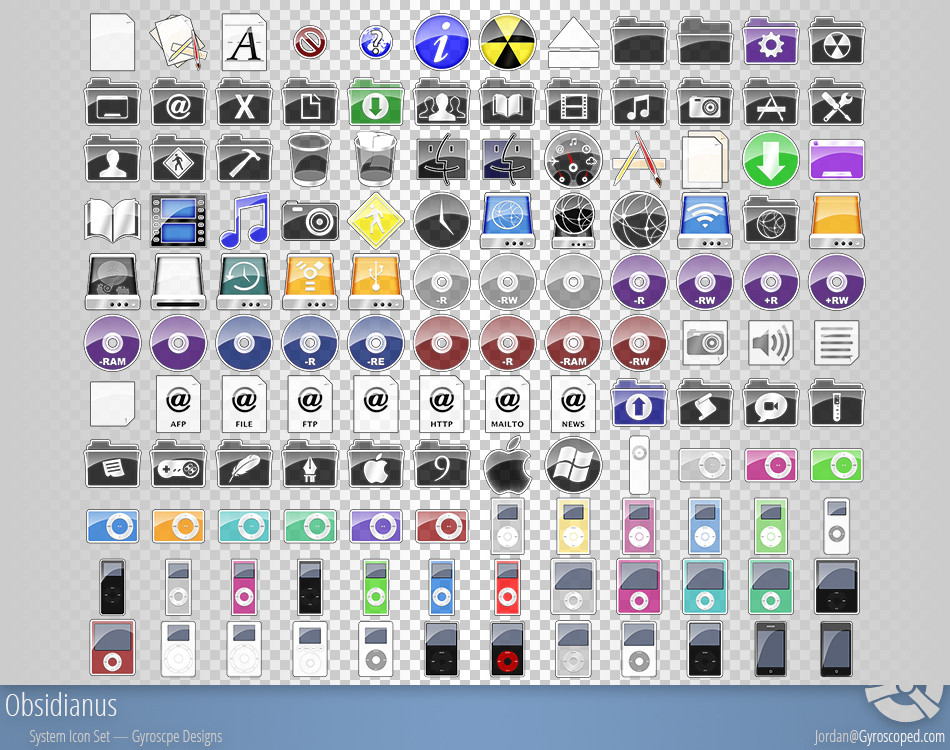
Task: Select the folder with number 9
Action: pyautogui.click(x=442, y=464)
